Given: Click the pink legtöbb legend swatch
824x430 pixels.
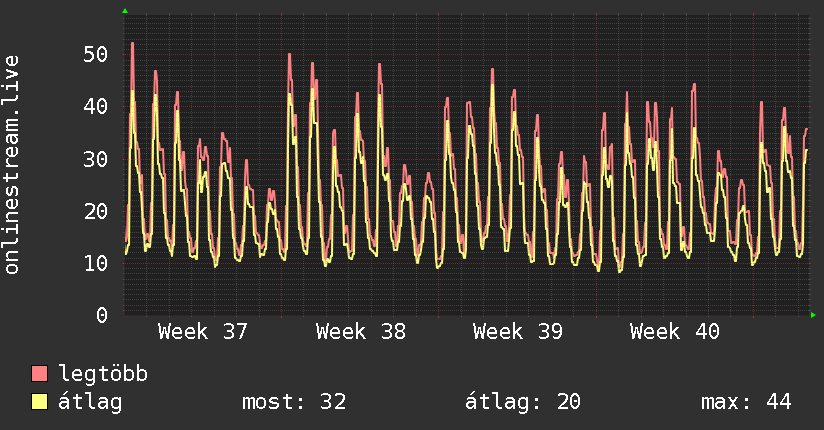Looking at the screenshot, I should coord(39,374).
